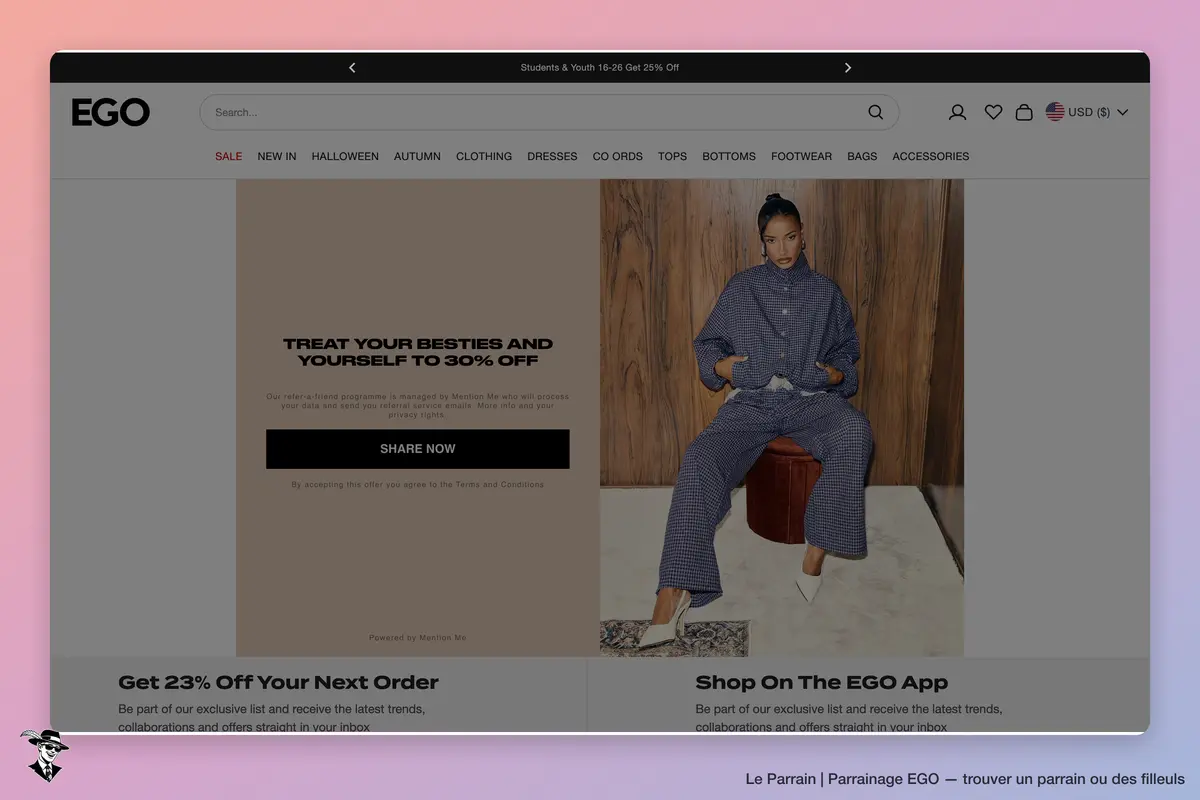Go to previous announcement with left arrow
The height and width of the screenshot is (800, 1200).
tap(352, 68)
